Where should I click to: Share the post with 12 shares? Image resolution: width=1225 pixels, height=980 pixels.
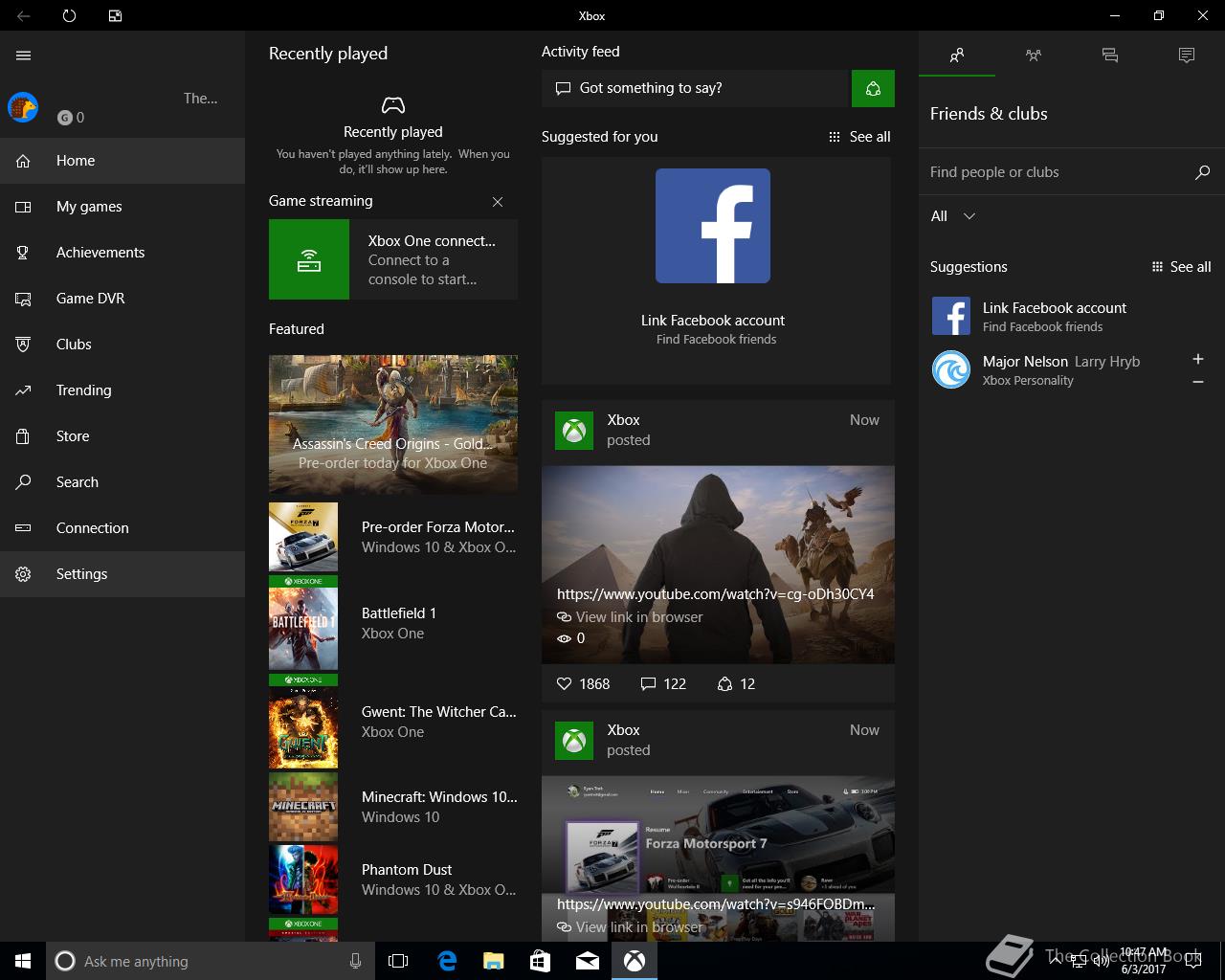tap(736, 684)
